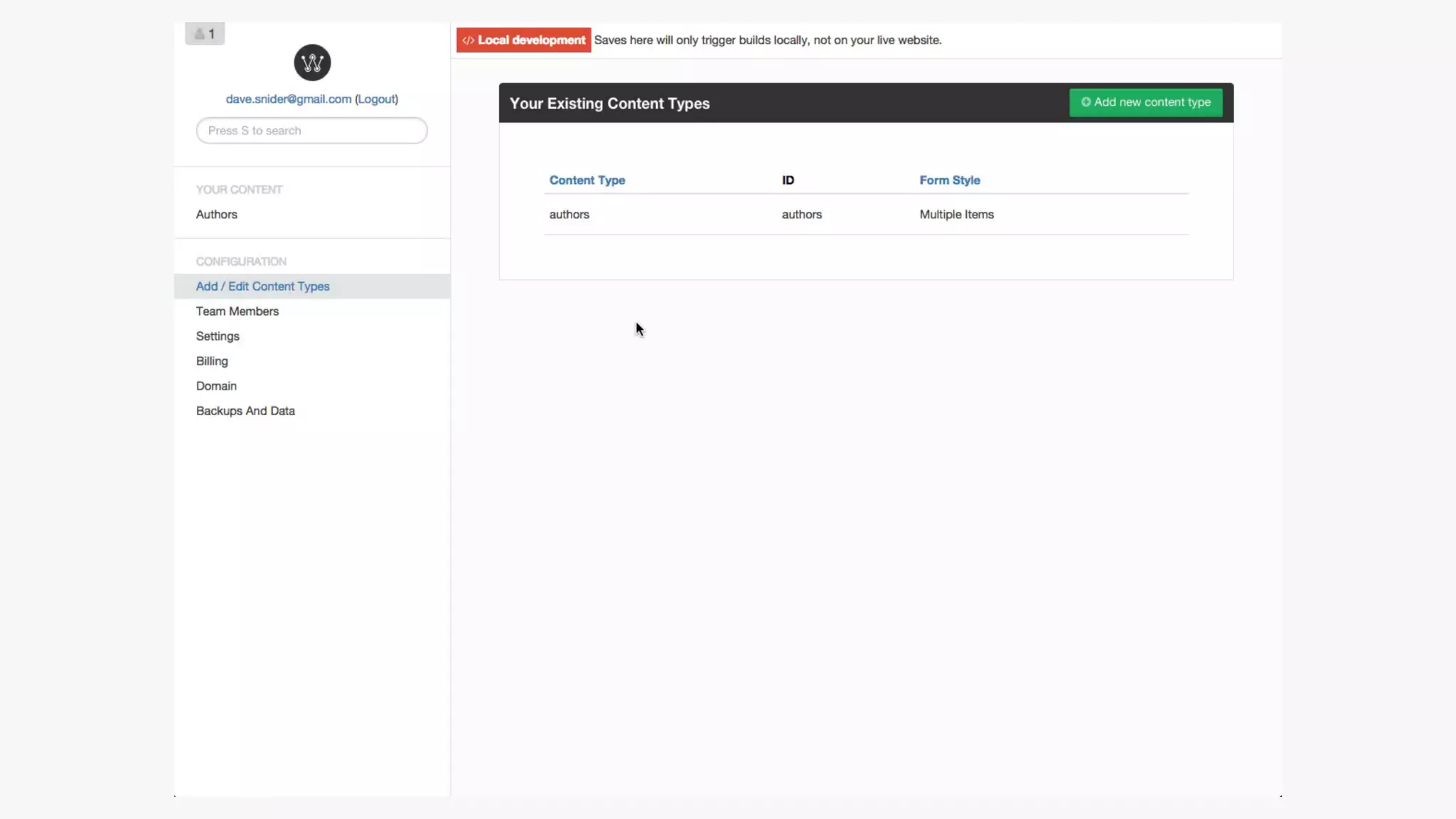Navigate to Domain configuration
The image size is (1456, 819).
[216, 386]
